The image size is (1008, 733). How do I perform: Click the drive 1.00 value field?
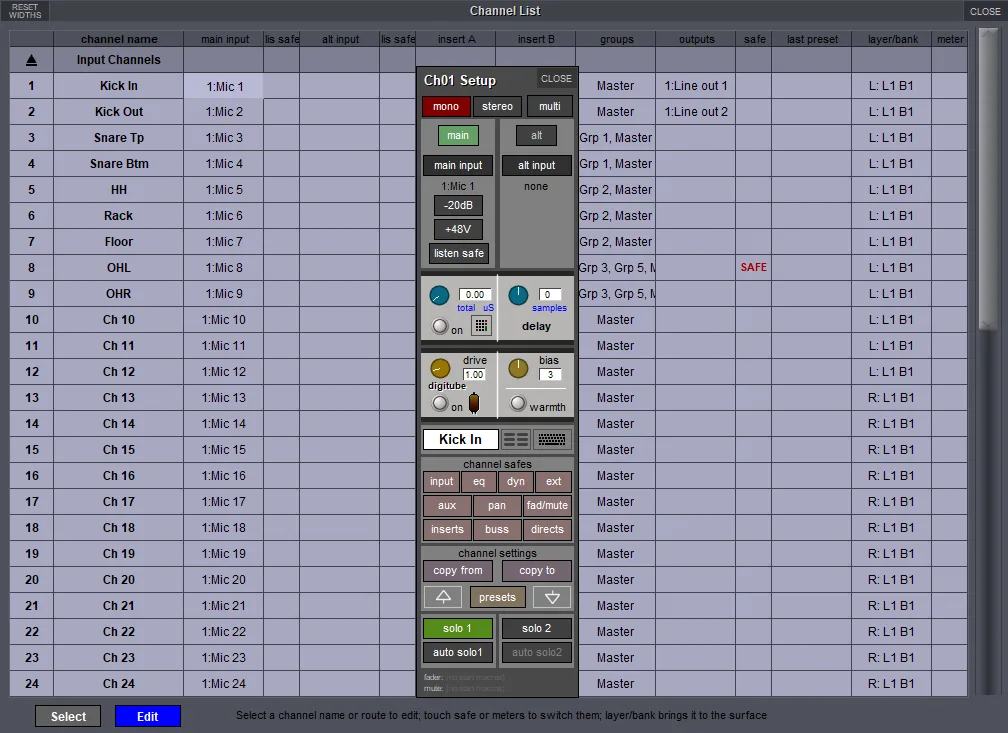click(474, 374)
